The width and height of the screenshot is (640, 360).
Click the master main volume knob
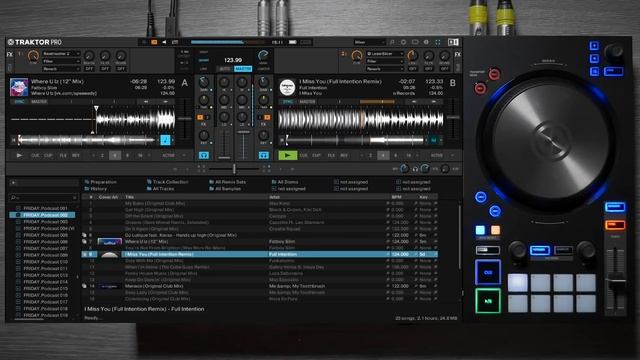(263, 56)
